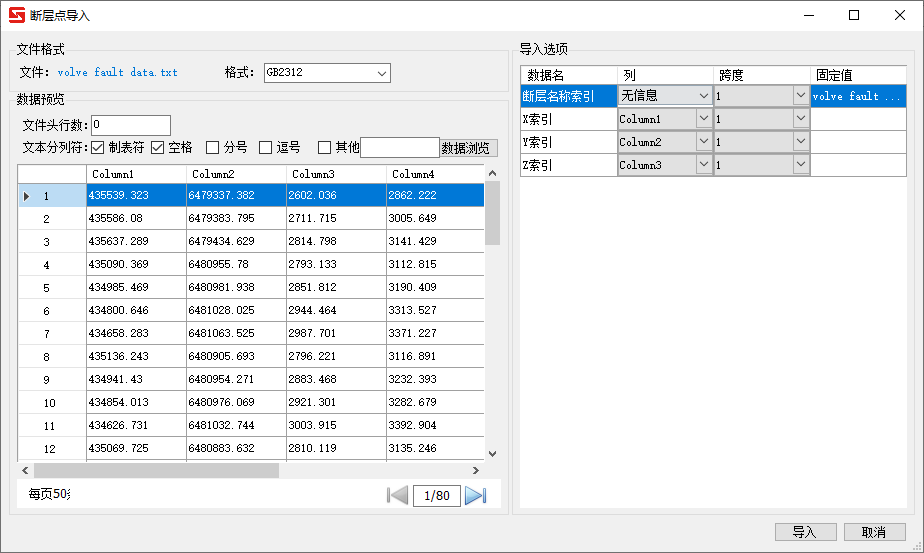Click the 其他 delimiter text field

coord(400,147)
